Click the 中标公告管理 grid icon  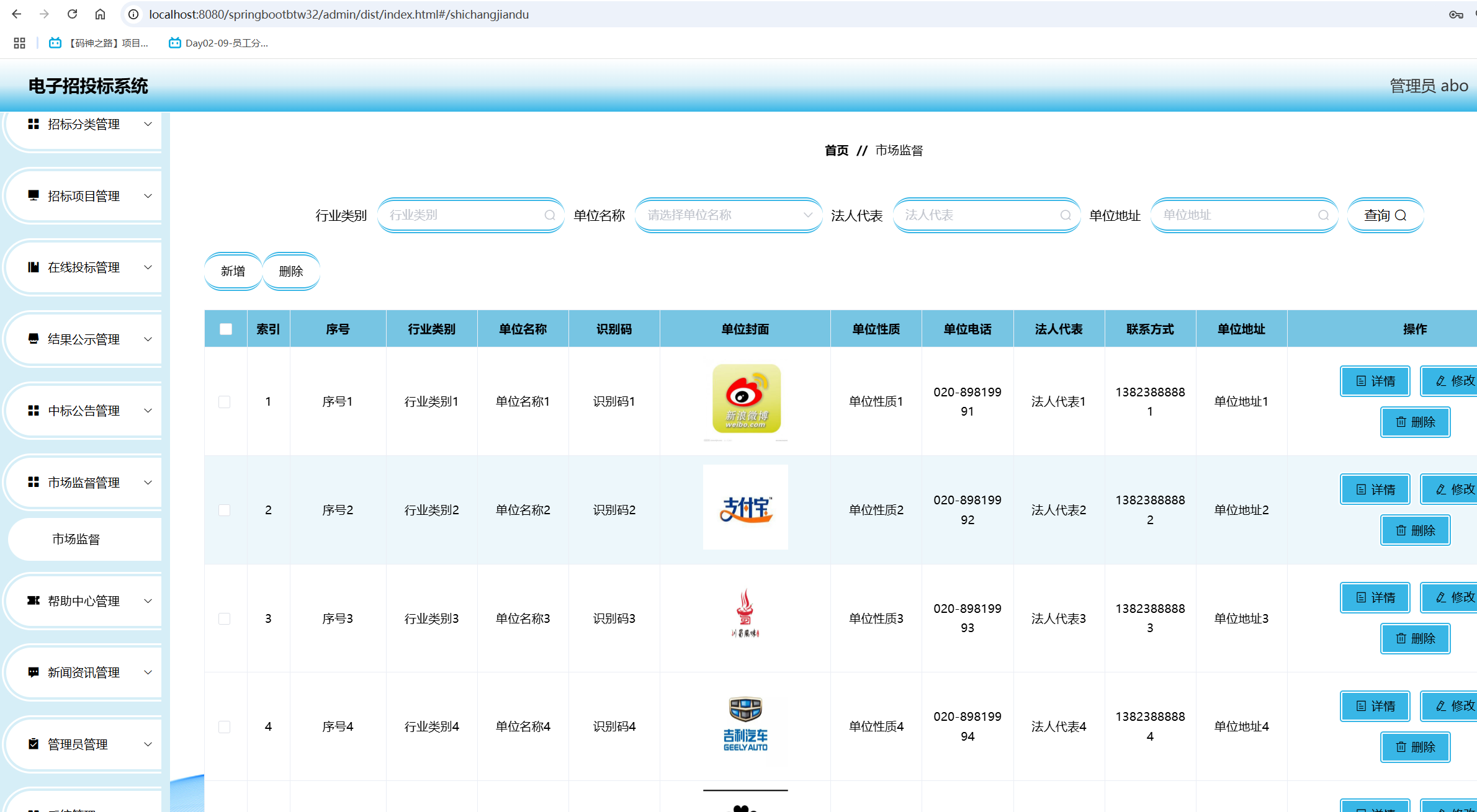pos(34,411)
